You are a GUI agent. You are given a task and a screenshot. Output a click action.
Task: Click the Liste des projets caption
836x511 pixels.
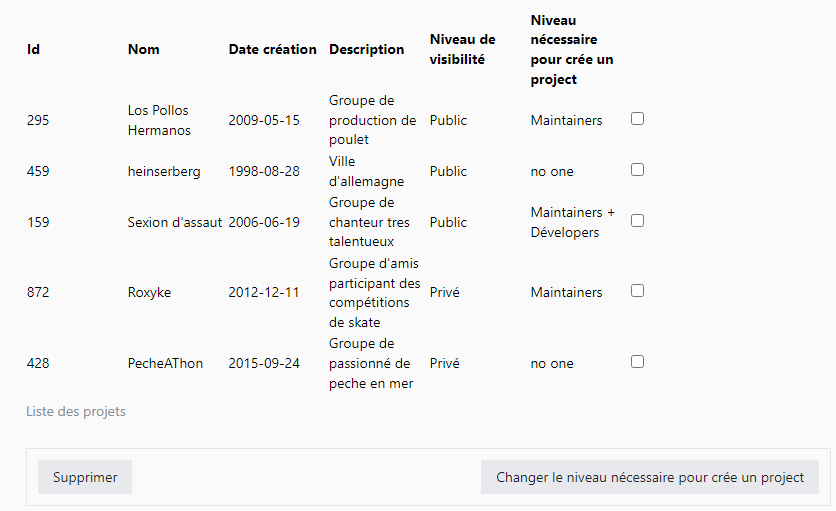76,411
